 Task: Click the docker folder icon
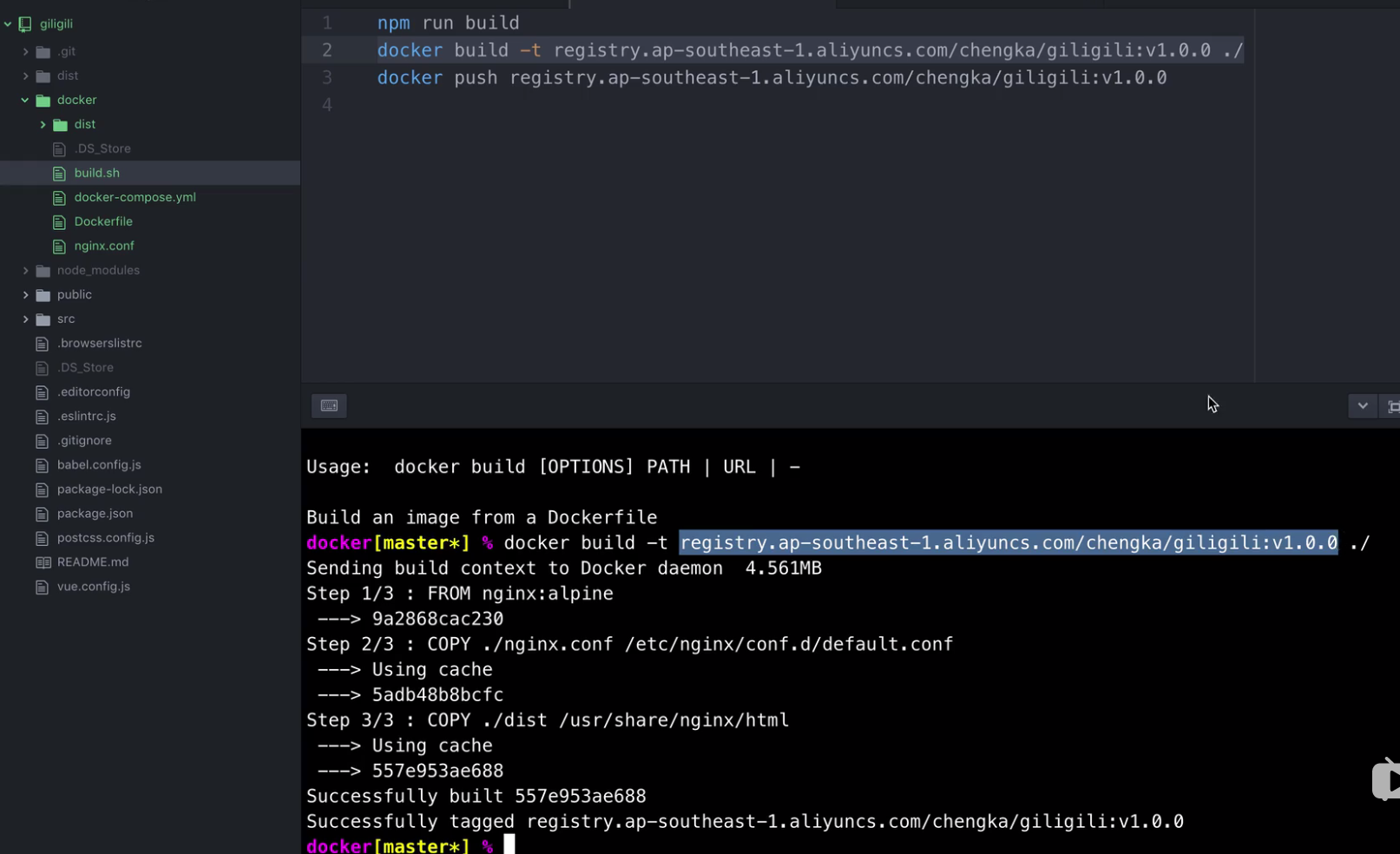[x=43, y=101]
